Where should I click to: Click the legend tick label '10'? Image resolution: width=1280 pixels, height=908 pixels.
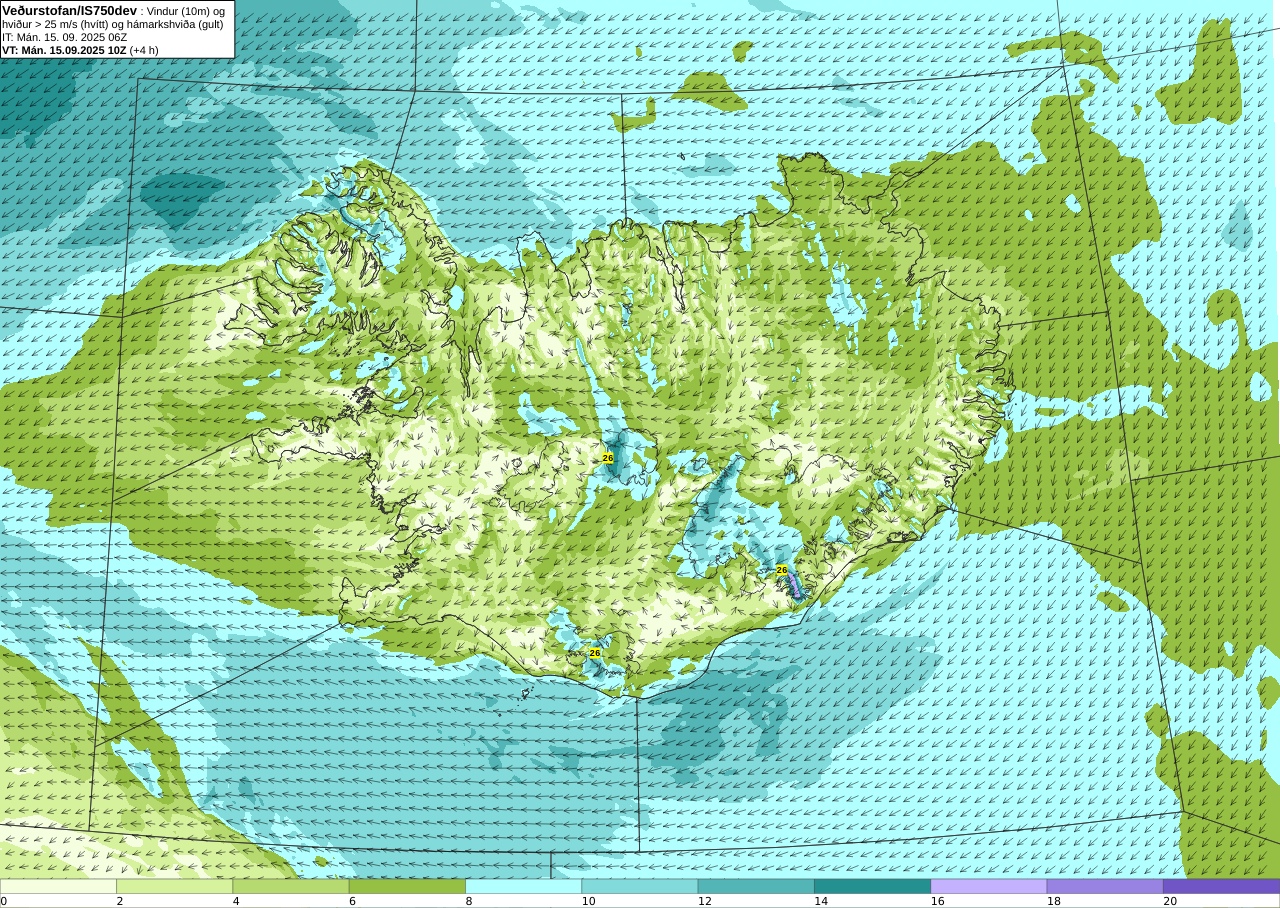(x=589, y=901)
